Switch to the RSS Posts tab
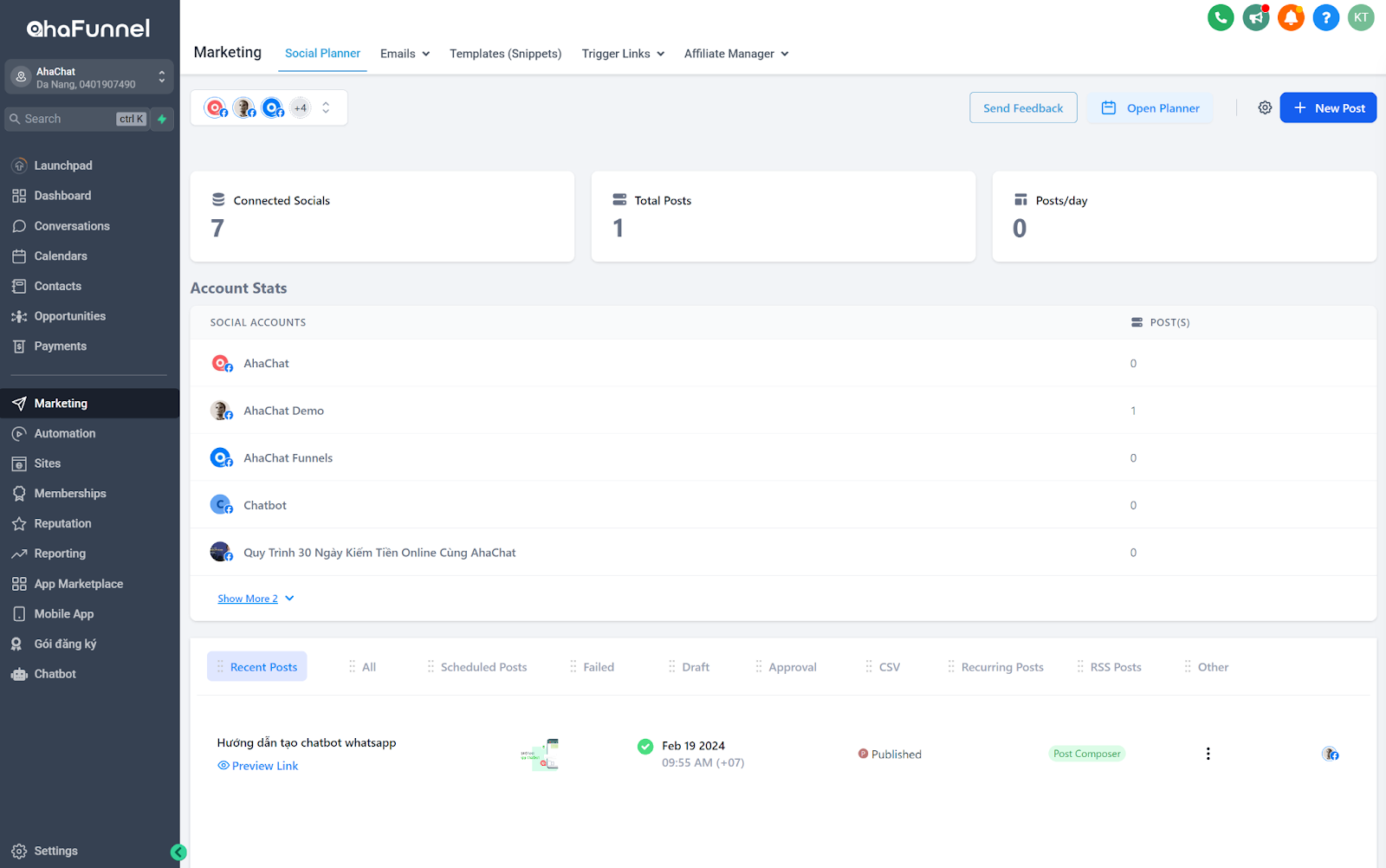Image resolution: width=1386 pixels, height=868 pixels. pos(1110,667)
